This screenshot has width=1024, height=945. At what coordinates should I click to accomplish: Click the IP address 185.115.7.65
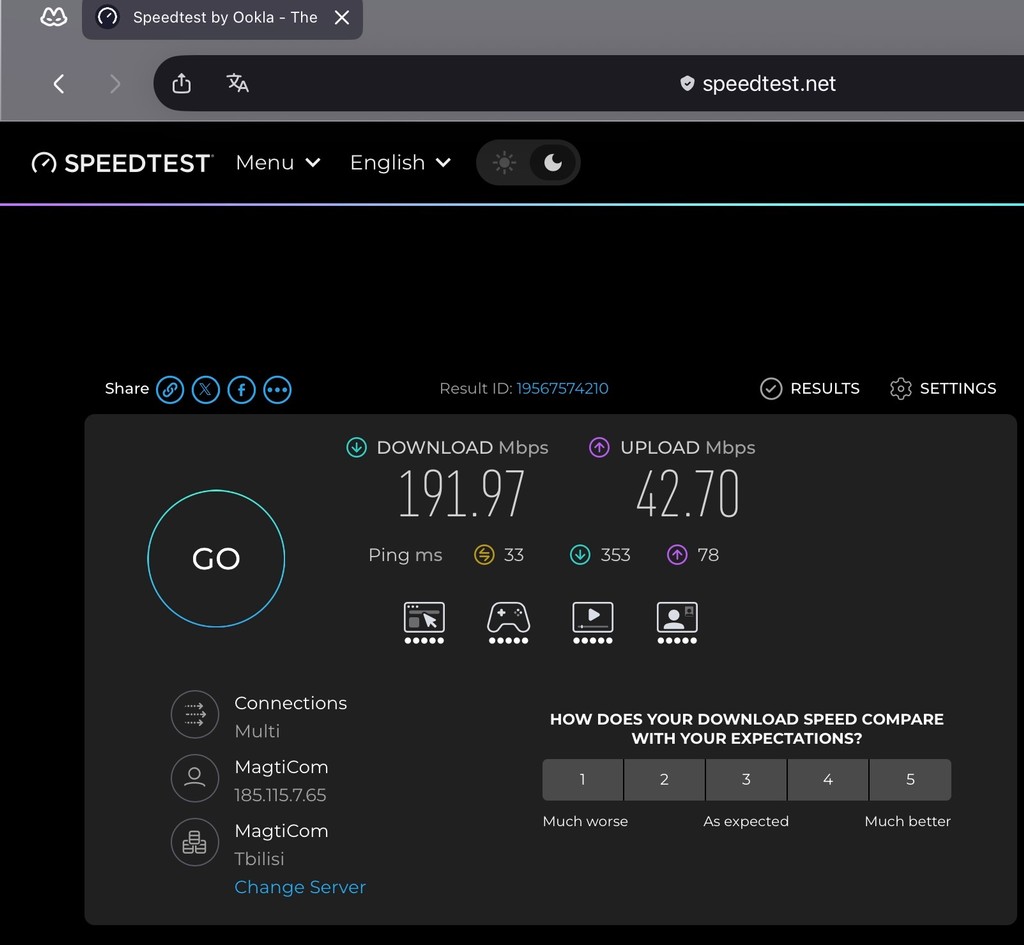tap(280, 795)
